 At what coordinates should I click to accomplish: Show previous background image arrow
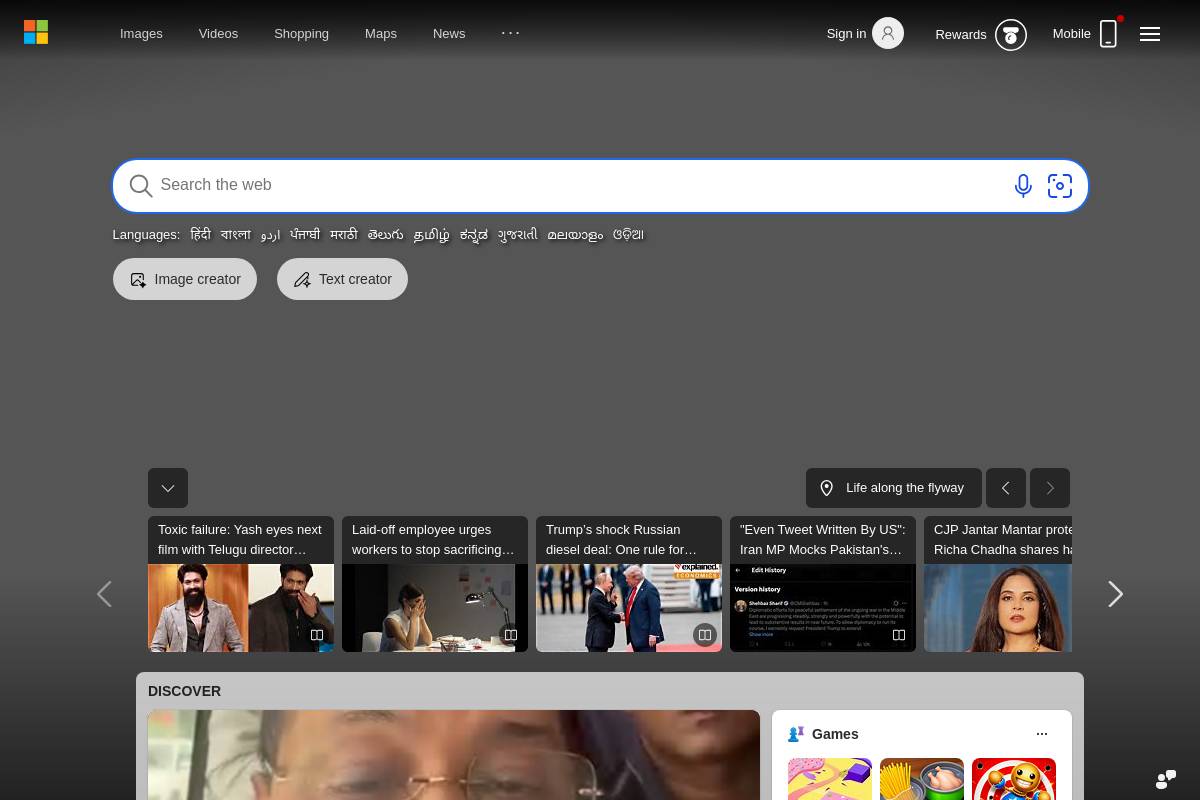pos(1006,488)
